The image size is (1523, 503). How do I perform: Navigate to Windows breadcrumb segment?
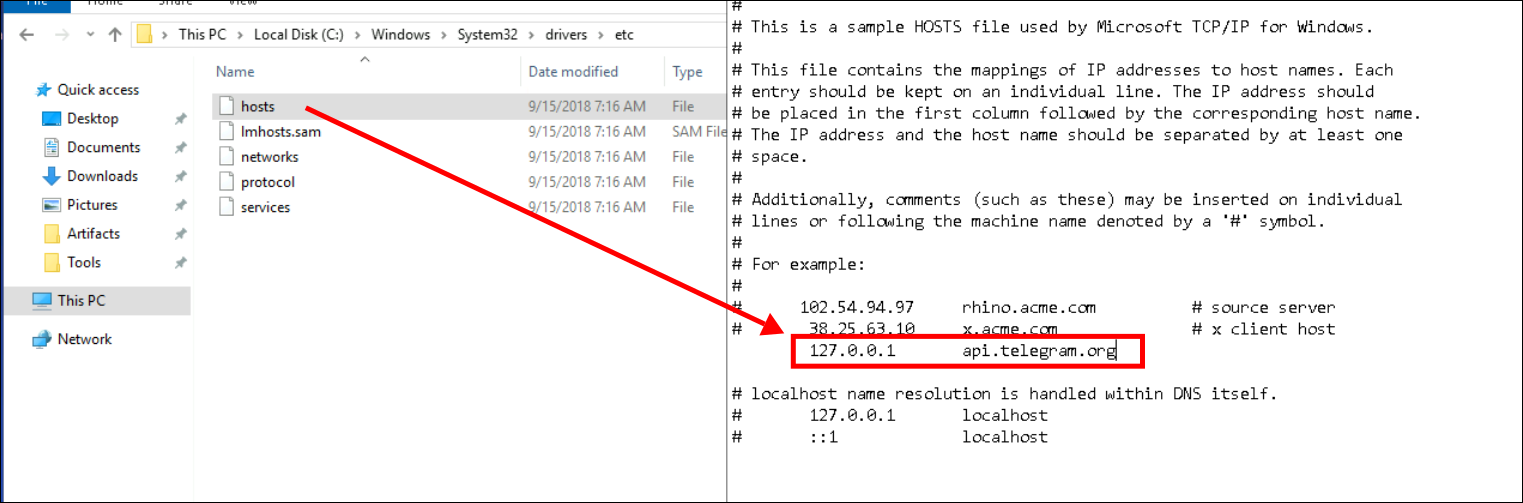401,35
